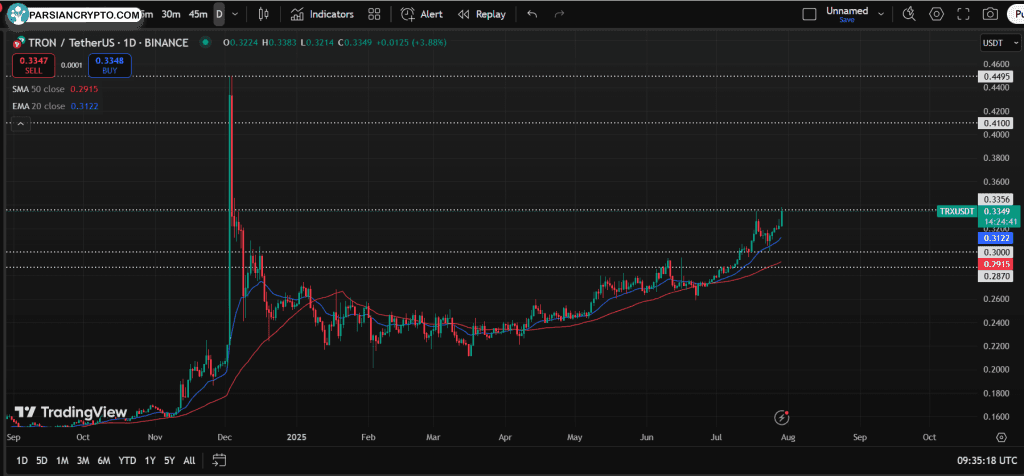Click the TRON / TetherUS symbol title
Viewport: 1024px width, 476px height.
click(108, 42)
